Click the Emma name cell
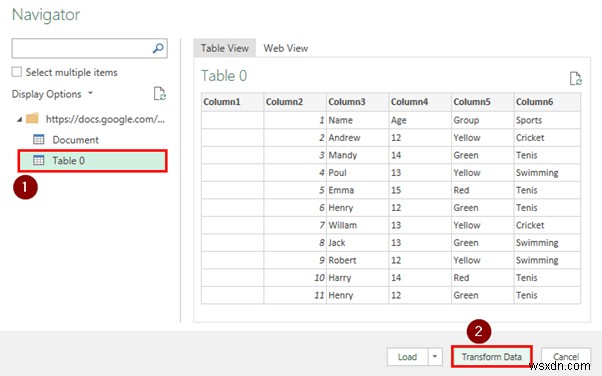Viewport: 602px width, 376px height. click(x=357, y=190)
